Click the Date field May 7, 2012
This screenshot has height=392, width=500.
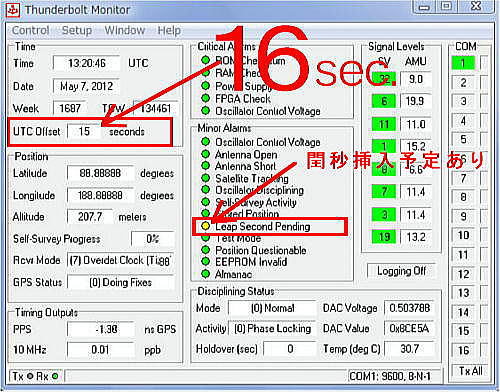point(87,86)
